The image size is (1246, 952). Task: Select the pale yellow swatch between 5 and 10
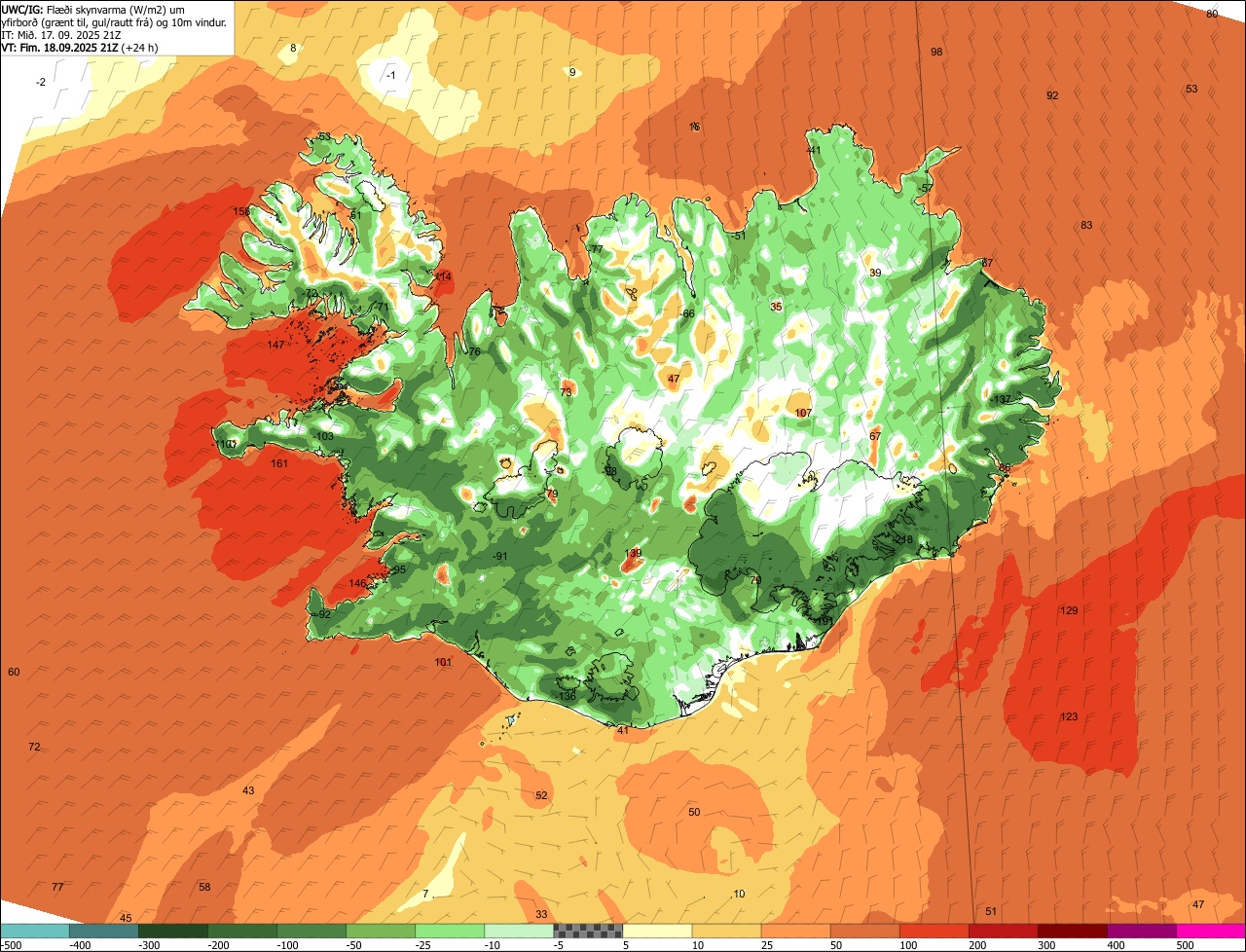pos(657,931)
